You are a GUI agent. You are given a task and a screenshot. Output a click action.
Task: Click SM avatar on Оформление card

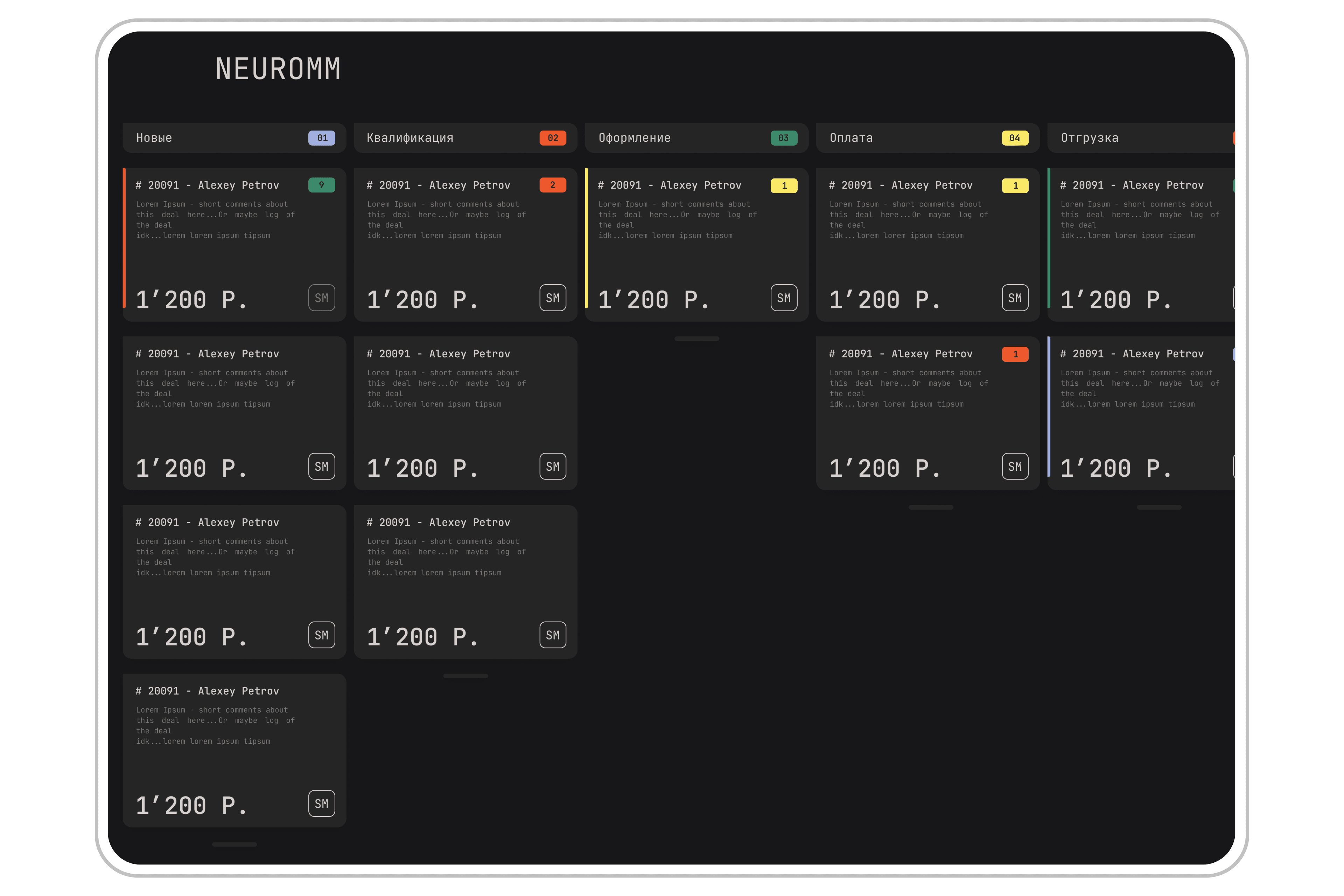pos(783,298)
